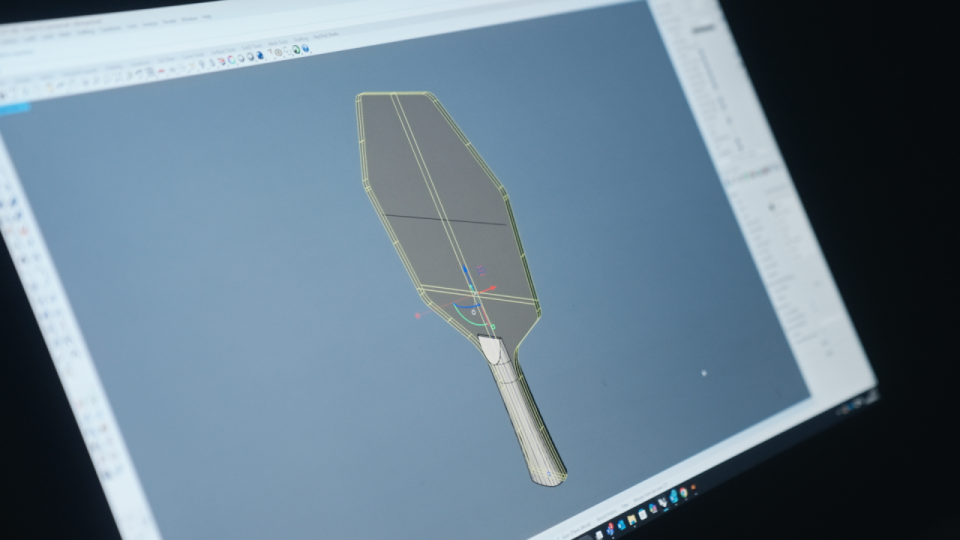Click the blue Help globe toolbar icon
960x540 pixels.
point(305,48)
